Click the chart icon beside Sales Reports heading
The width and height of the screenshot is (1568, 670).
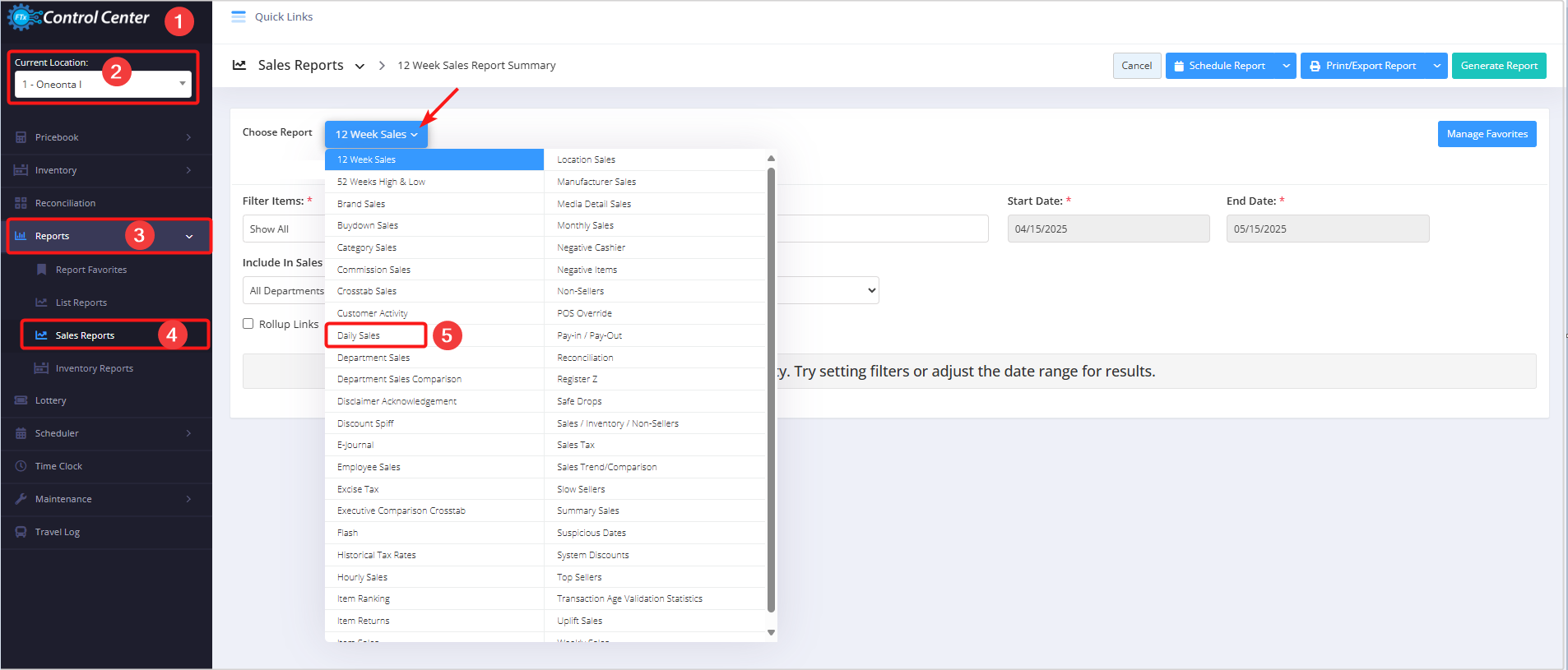click(239, 65)
